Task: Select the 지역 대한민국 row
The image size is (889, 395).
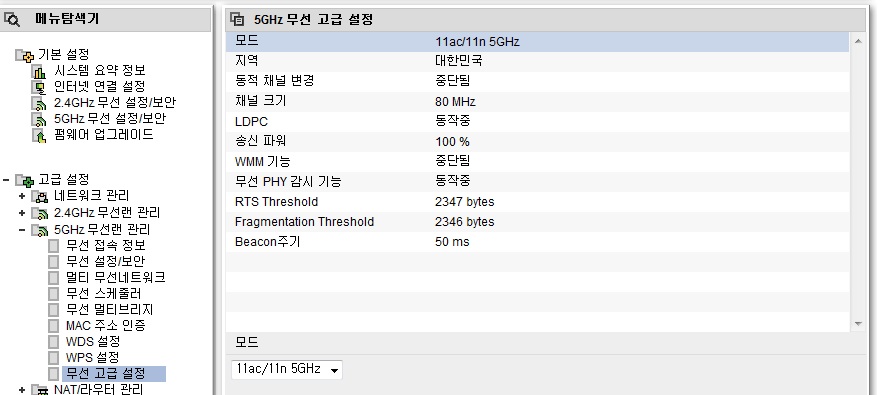Action: point(537,61)
